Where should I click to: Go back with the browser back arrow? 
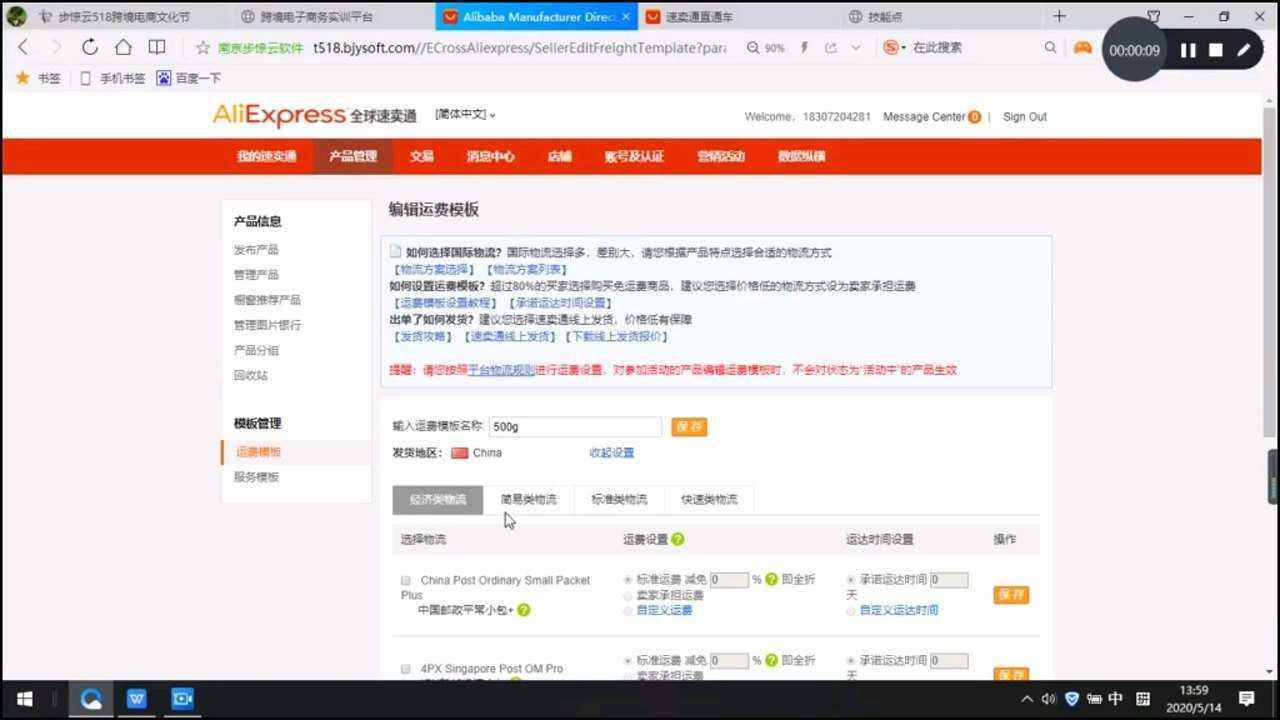[23, 47]
